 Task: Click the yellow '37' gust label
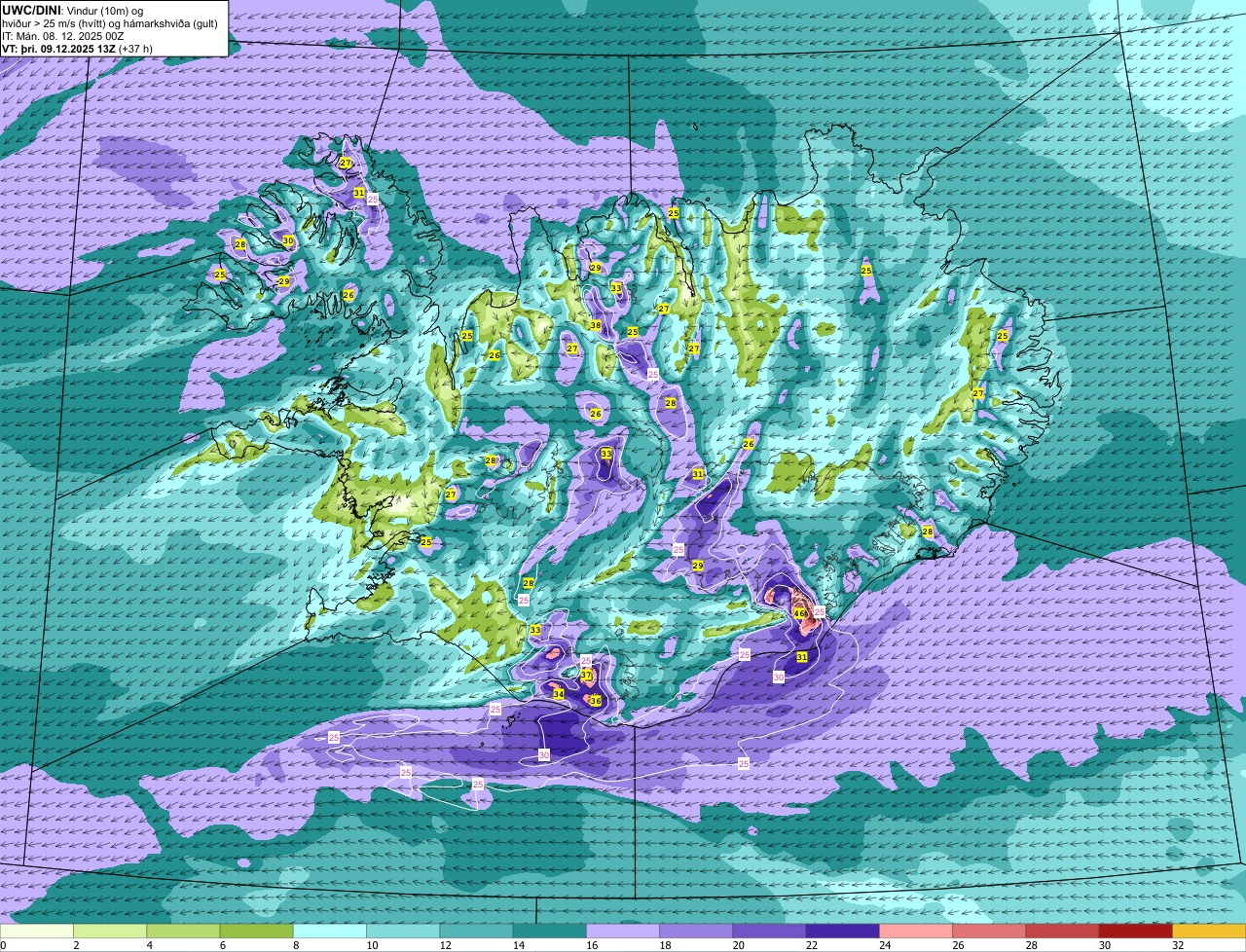tap(586, 675)
